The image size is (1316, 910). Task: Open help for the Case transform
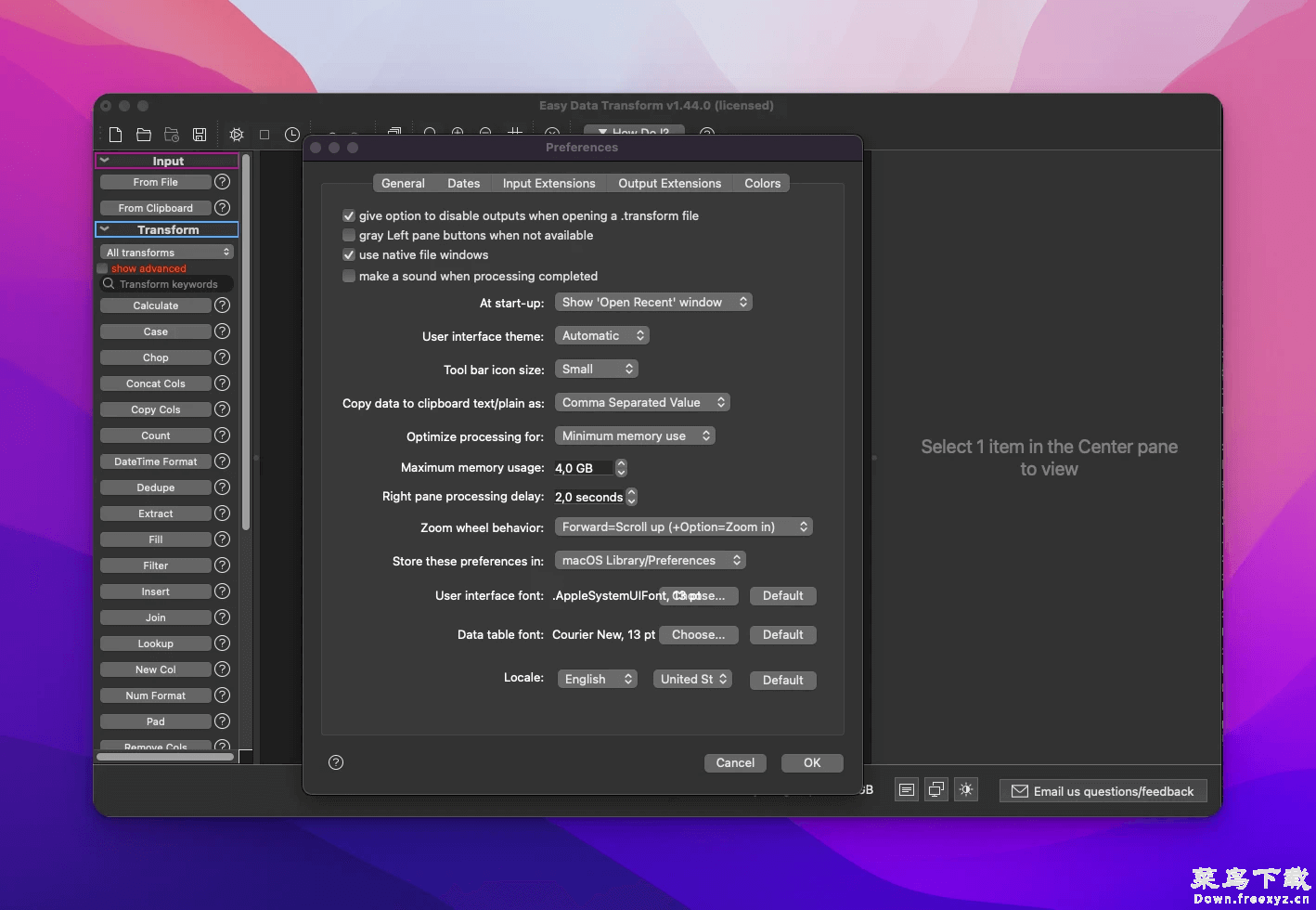[222, 331]
